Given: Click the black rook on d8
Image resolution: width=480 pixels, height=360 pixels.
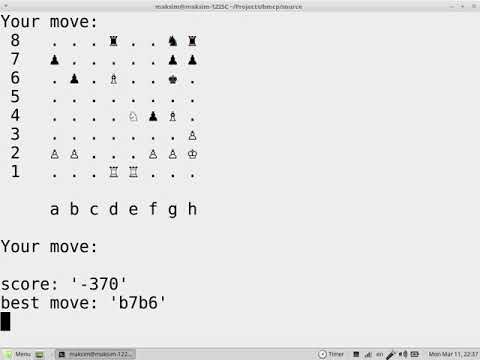Looking at the screenshot, I should click(114, 41).
